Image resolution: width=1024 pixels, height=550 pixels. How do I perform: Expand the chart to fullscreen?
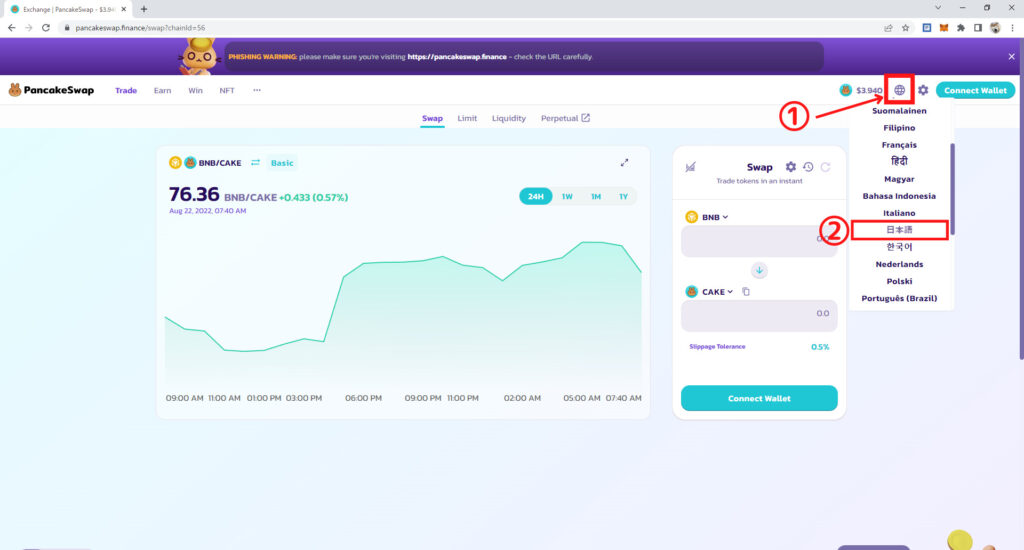[x=624, y=163]
